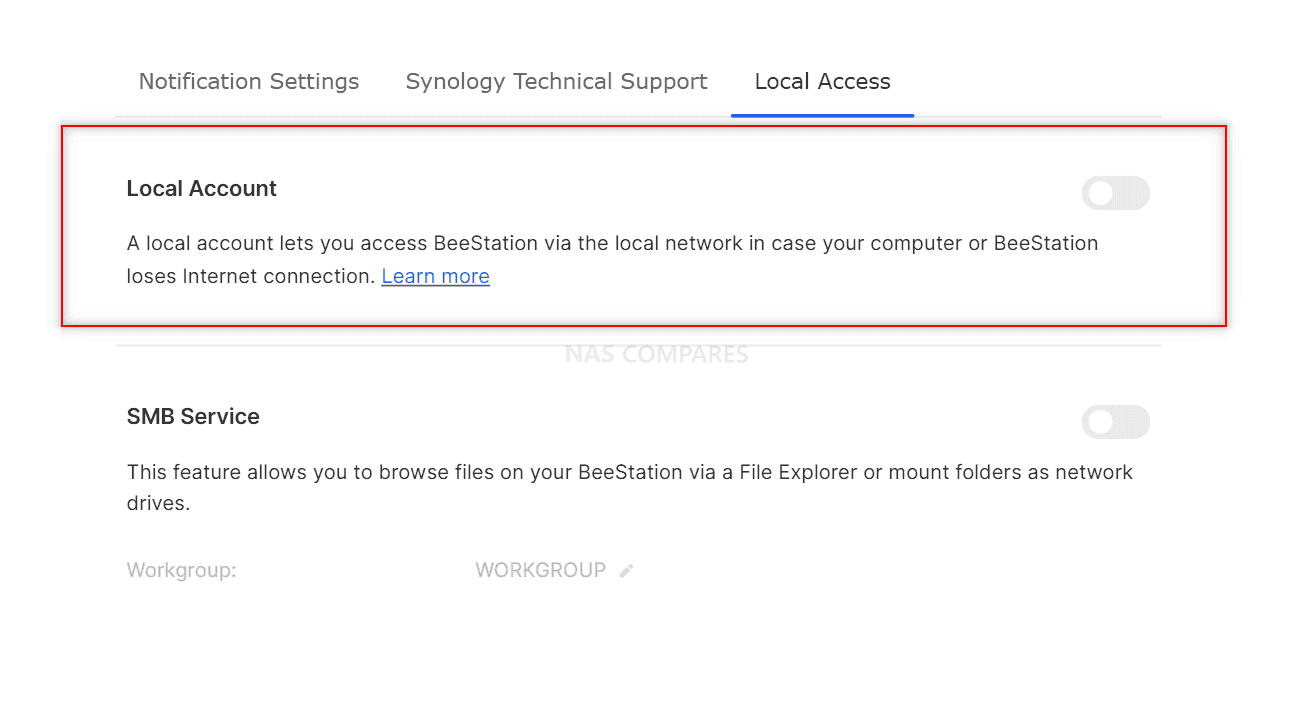Select the edit icon for the workgroup name
The image size is (1303, 705).
[627, 569]
